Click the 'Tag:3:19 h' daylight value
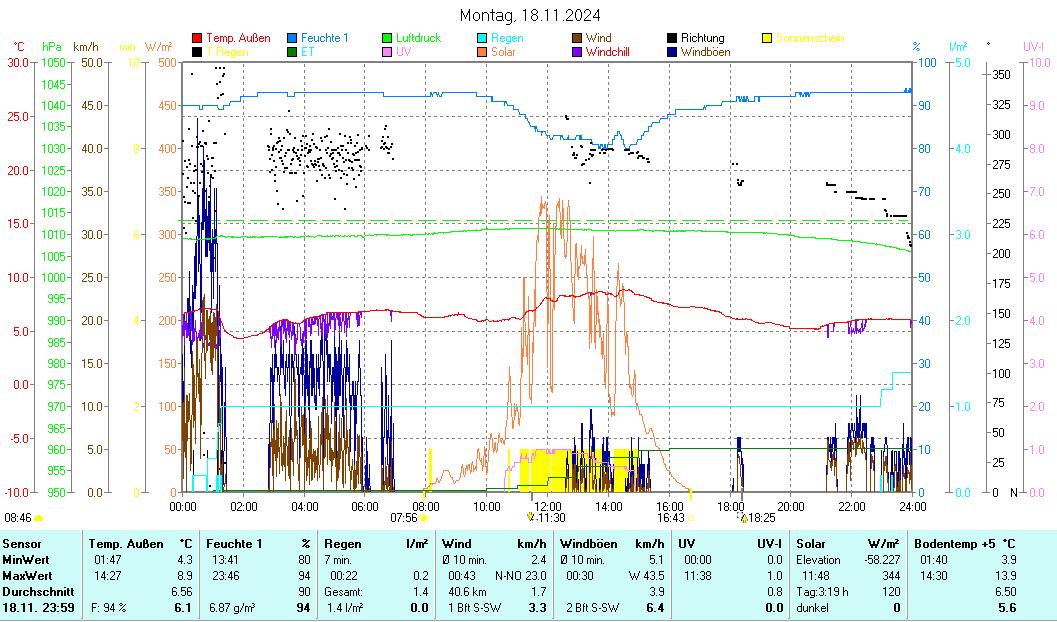This screenshot has height=622, width=1057. pyautogui.click(x=822, y=592)
